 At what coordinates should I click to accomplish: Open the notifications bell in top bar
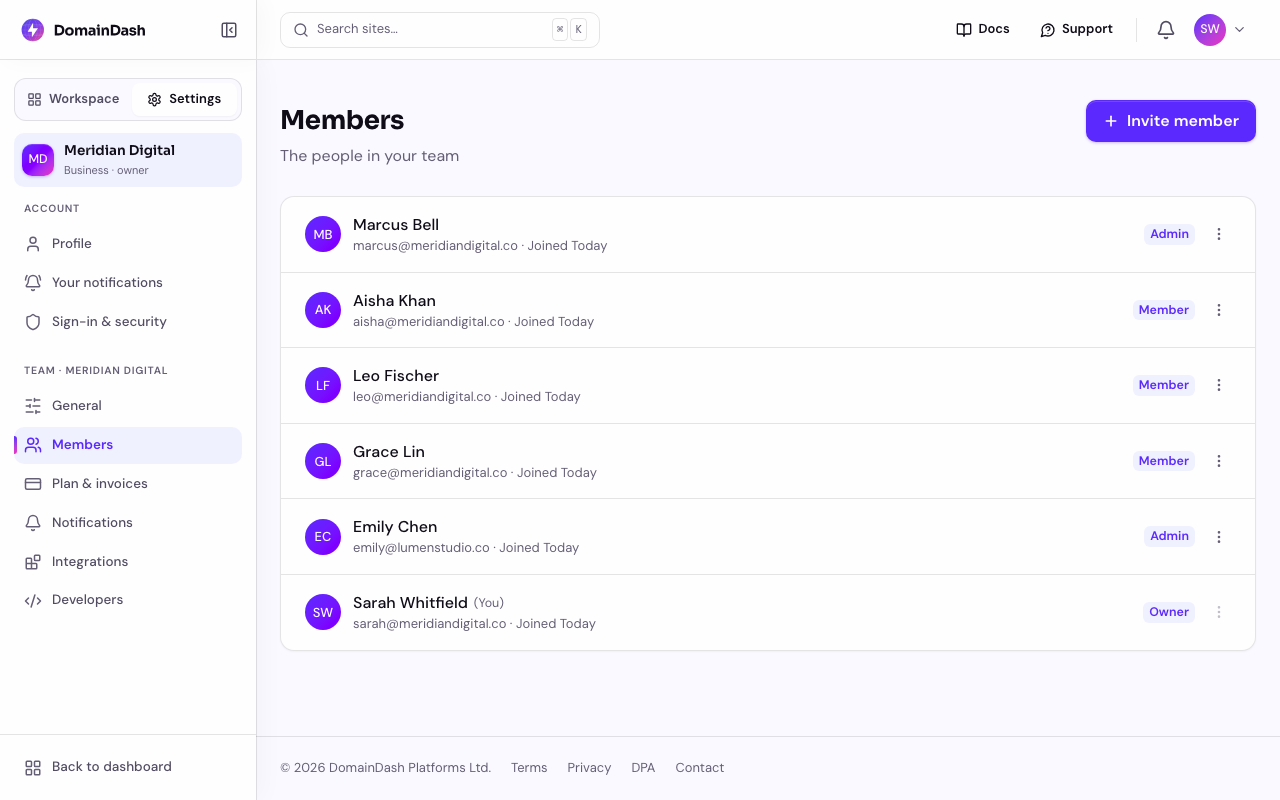point(1166,30)
